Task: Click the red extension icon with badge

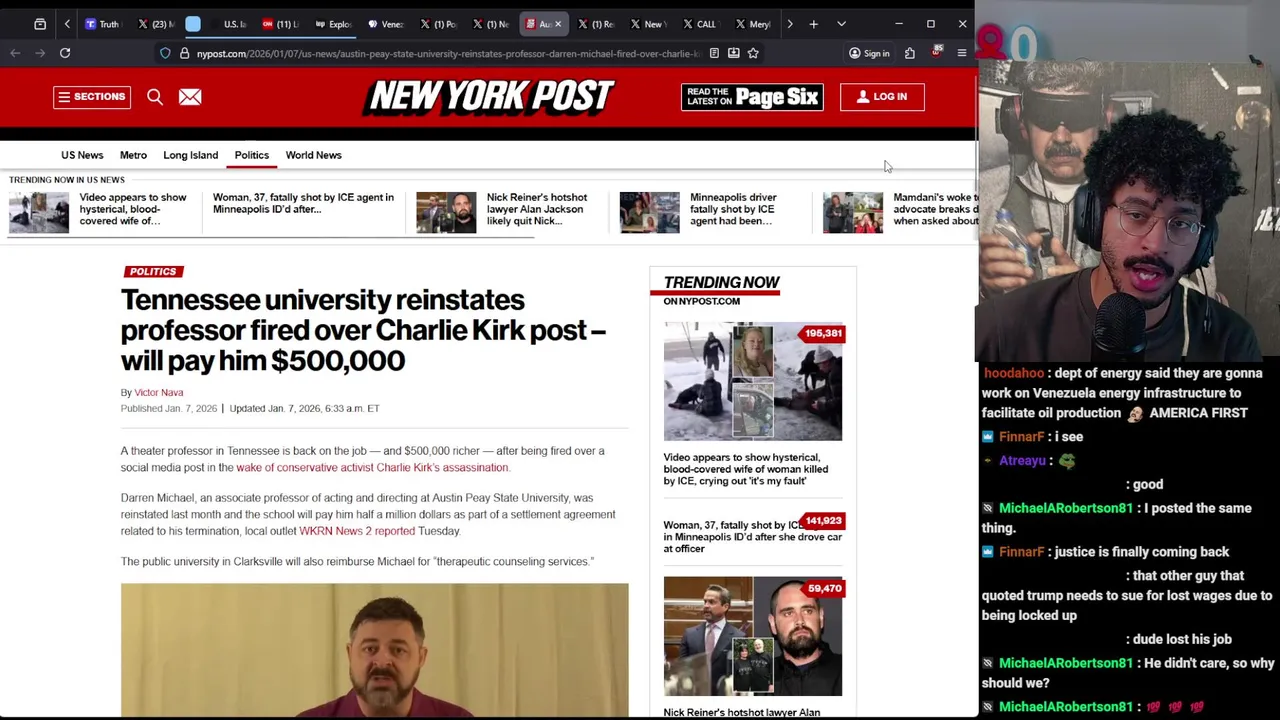Action: click(x=936, y=52)
